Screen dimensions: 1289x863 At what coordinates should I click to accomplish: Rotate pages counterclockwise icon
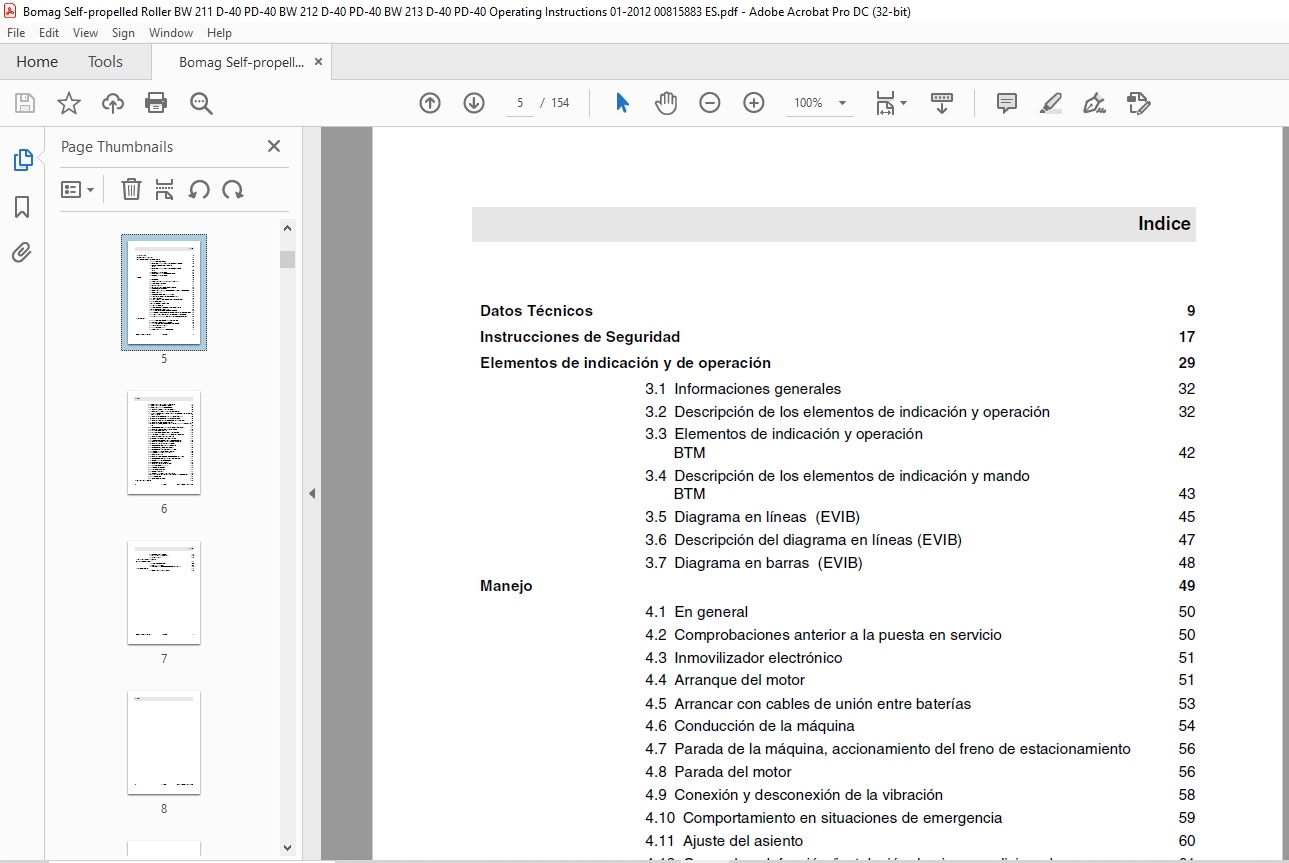pos(199,189)
